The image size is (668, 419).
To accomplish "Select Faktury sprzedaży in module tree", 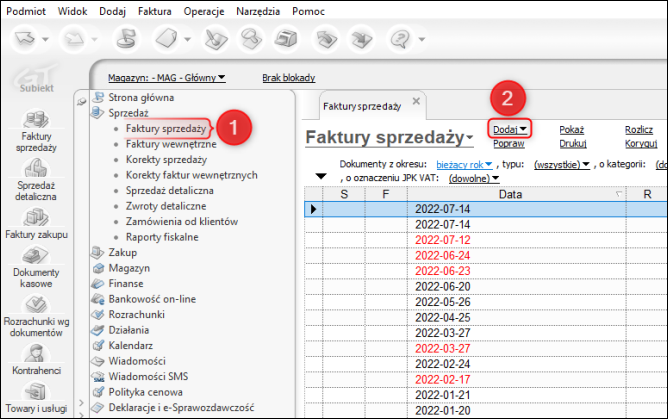I will coord(166,129).
